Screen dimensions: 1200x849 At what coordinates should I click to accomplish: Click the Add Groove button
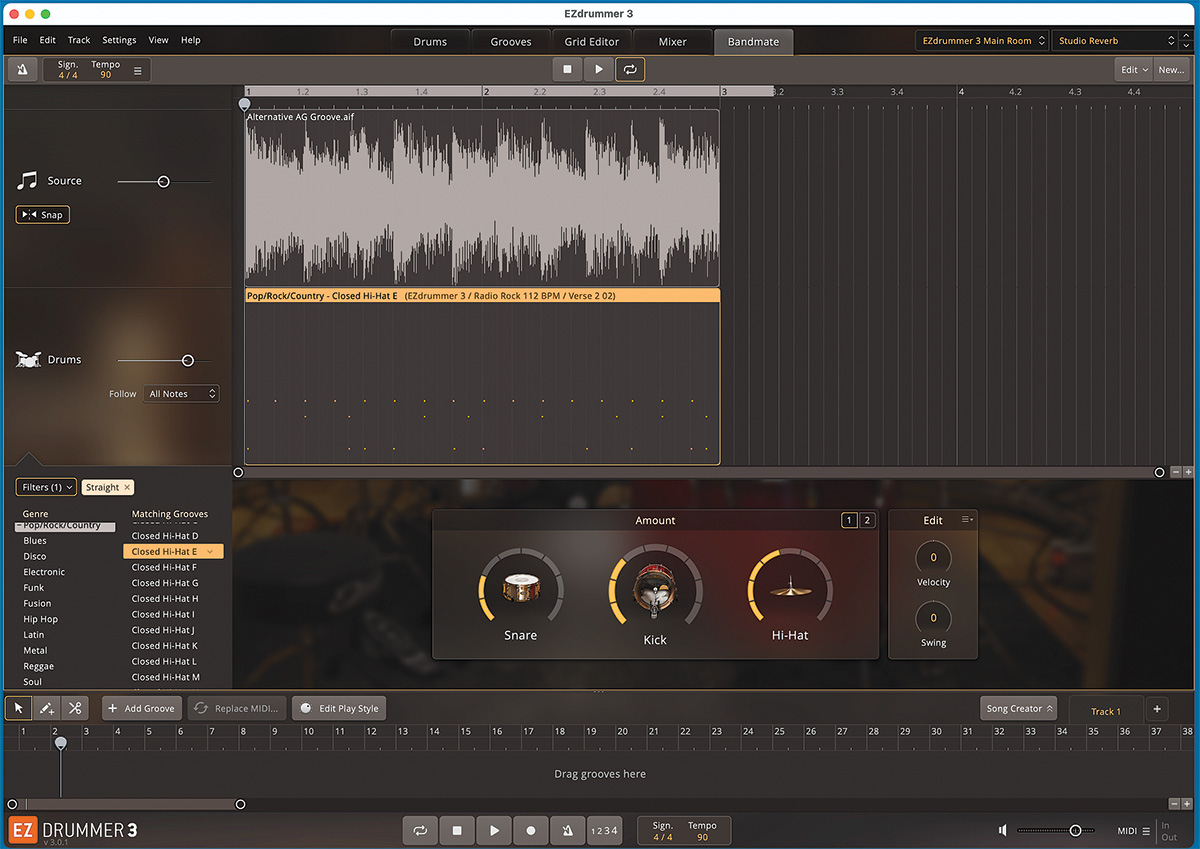(x=141, y=708)
